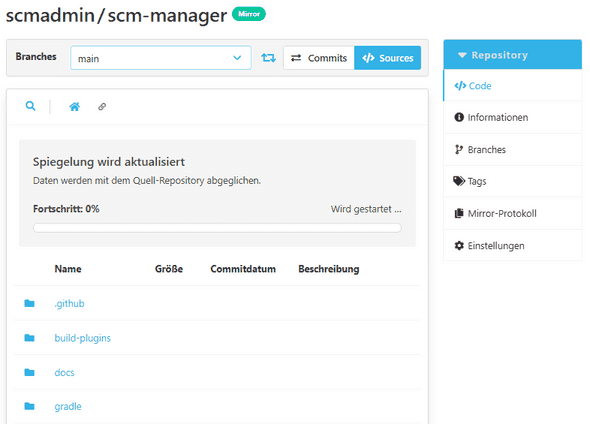Screen dimensions: 590x424
Task: Click the 'Wird gestartet ...' status text
Action: pos(366,209)
